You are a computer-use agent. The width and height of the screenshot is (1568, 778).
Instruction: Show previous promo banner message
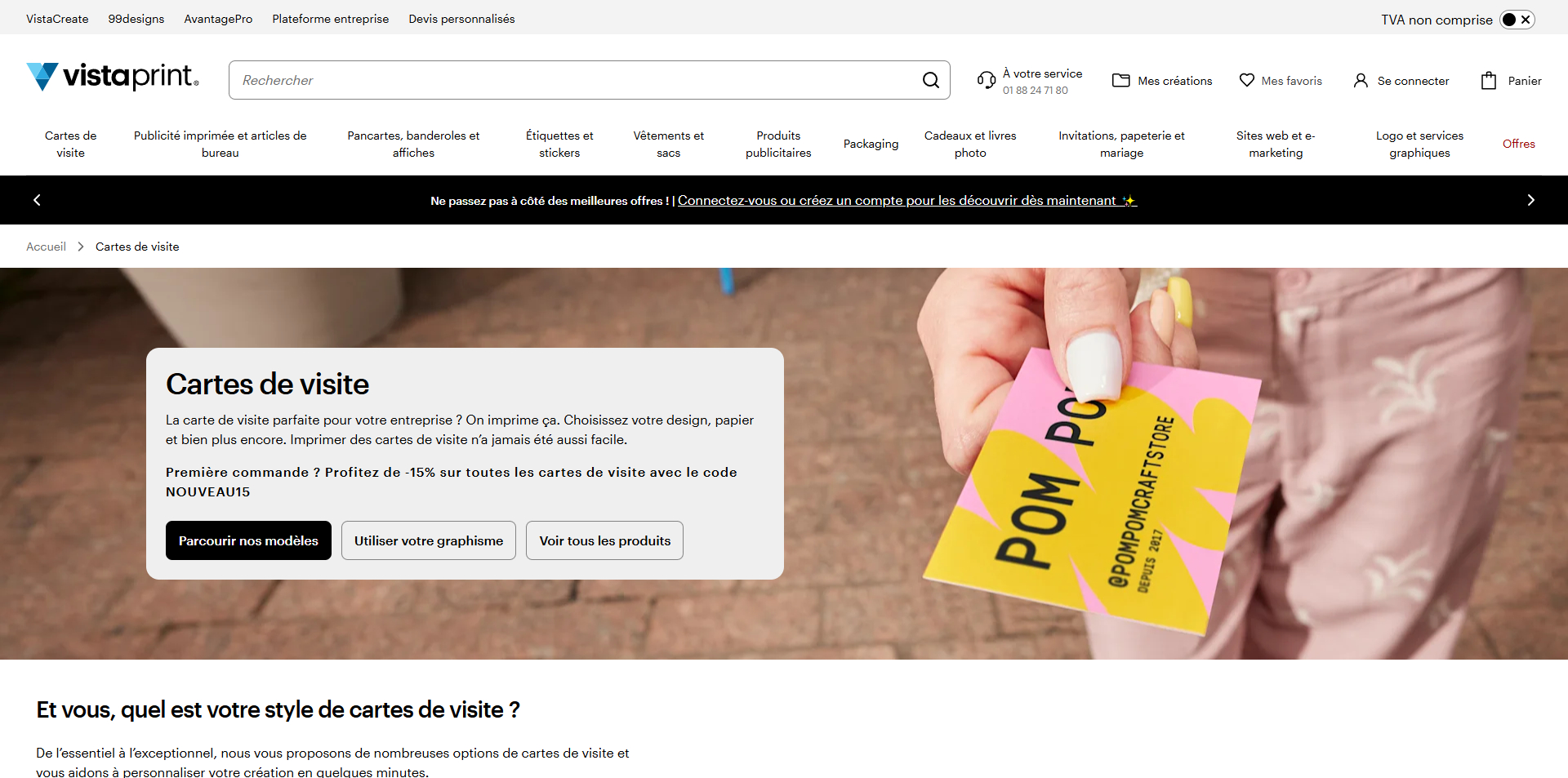tap(37, 200)
